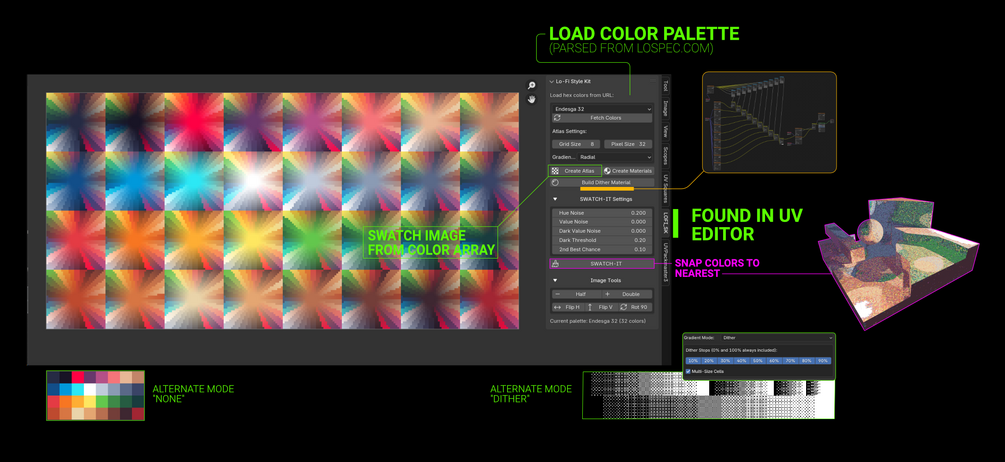Switch to the Scopes sidebar tab
Viewport: 1005px width, 462px height.
pos(666,157)
